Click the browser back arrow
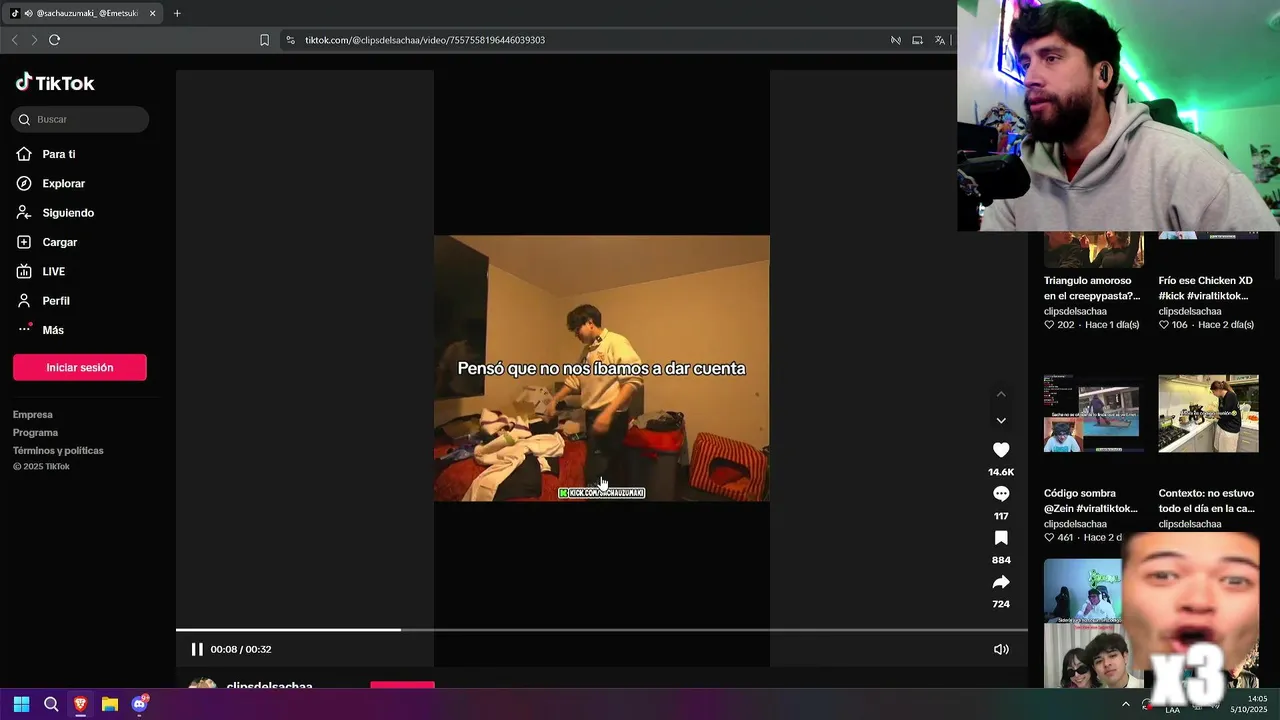 (14, 40)
